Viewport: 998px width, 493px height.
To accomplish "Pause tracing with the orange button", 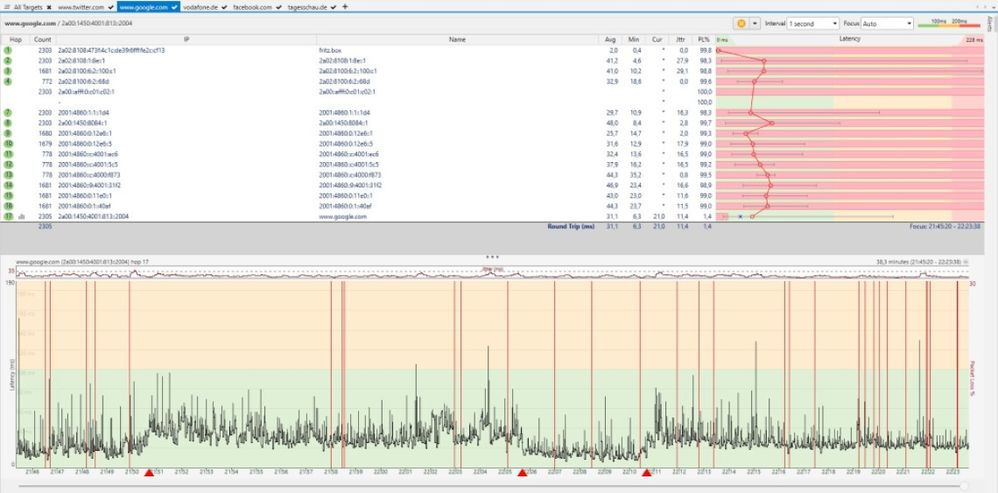I will point(741,24).
